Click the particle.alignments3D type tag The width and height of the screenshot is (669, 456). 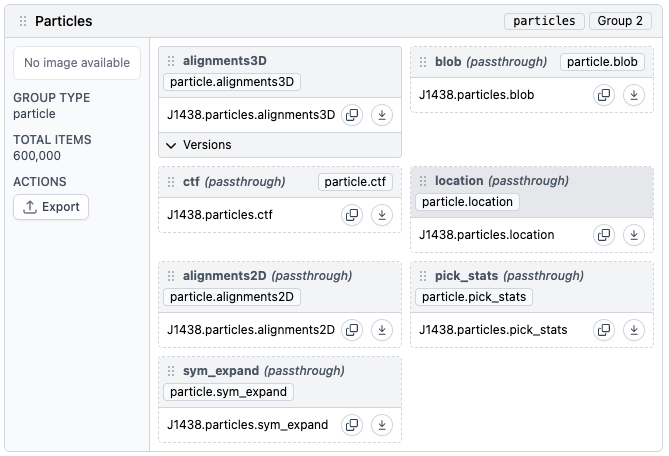coord(232,82)
